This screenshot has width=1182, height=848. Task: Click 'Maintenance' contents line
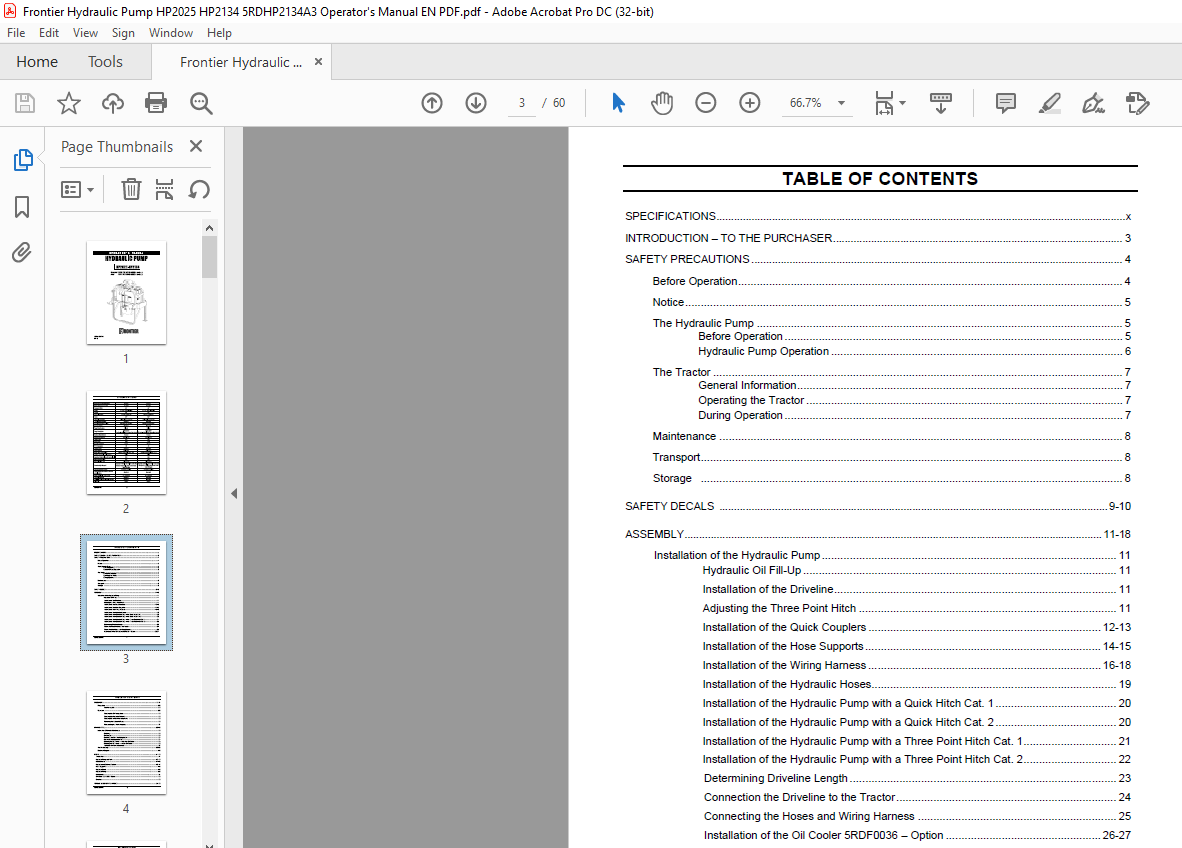click(x=892, y=436)
